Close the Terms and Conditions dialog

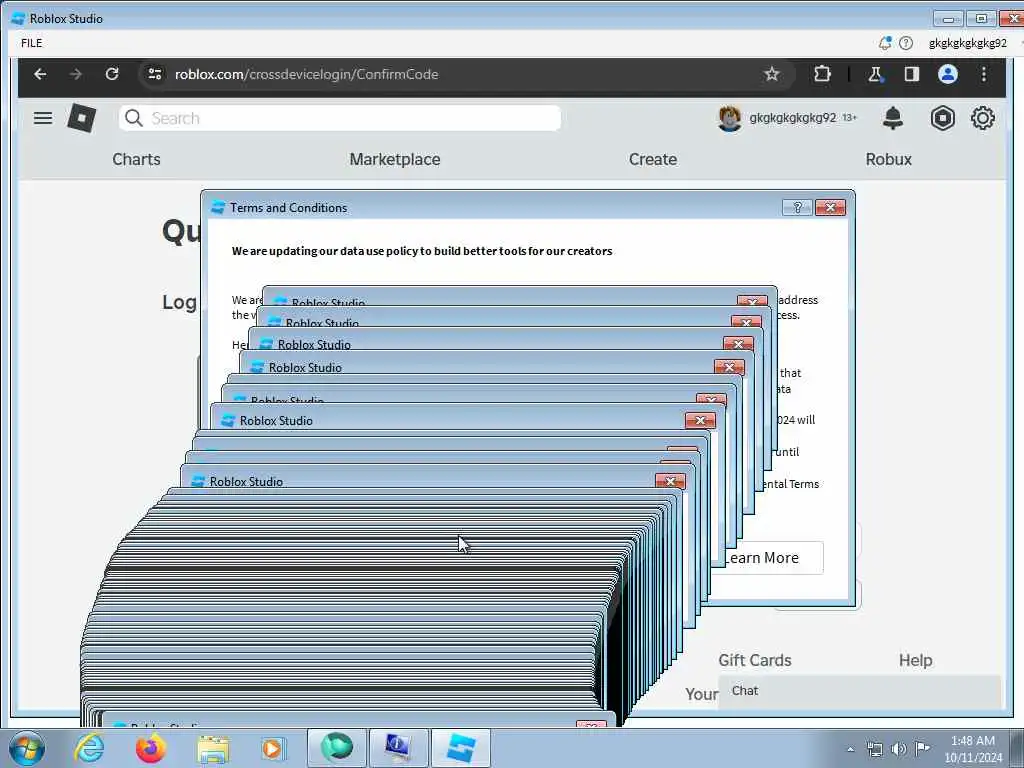coord(831,208)
